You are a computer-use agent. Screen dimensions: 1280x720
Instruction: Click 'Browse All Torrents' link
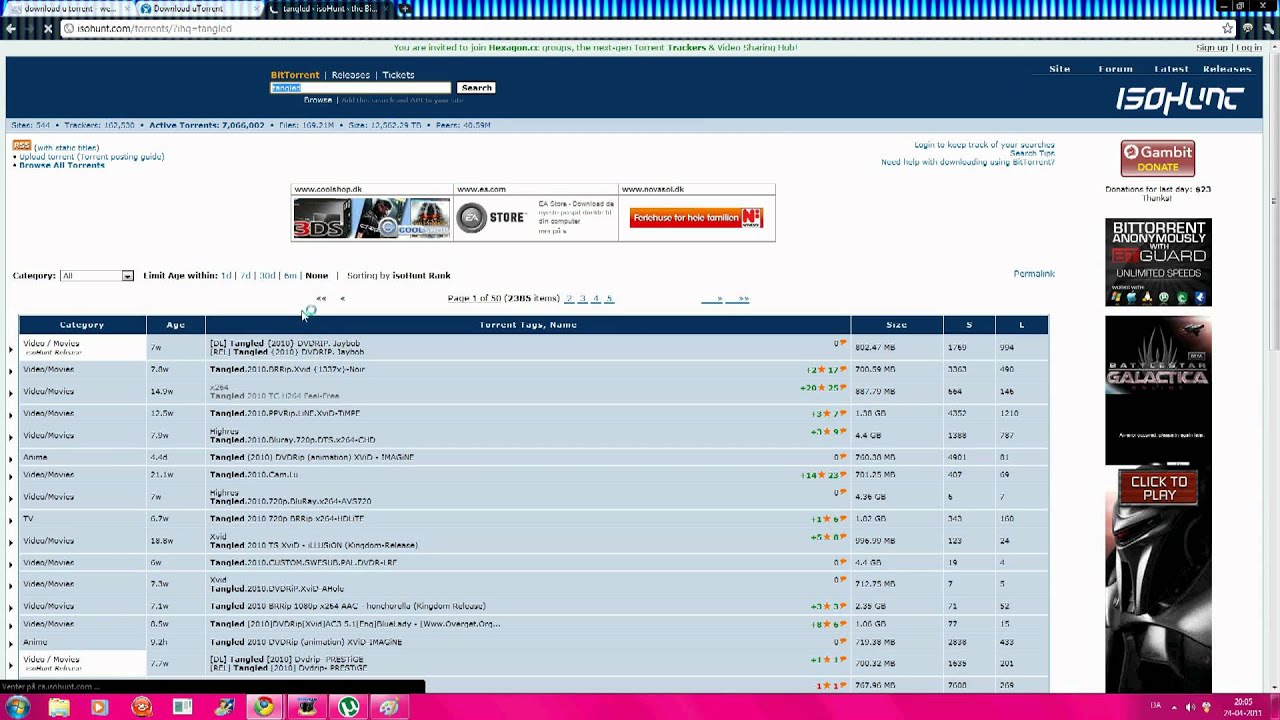pos(62,165)
